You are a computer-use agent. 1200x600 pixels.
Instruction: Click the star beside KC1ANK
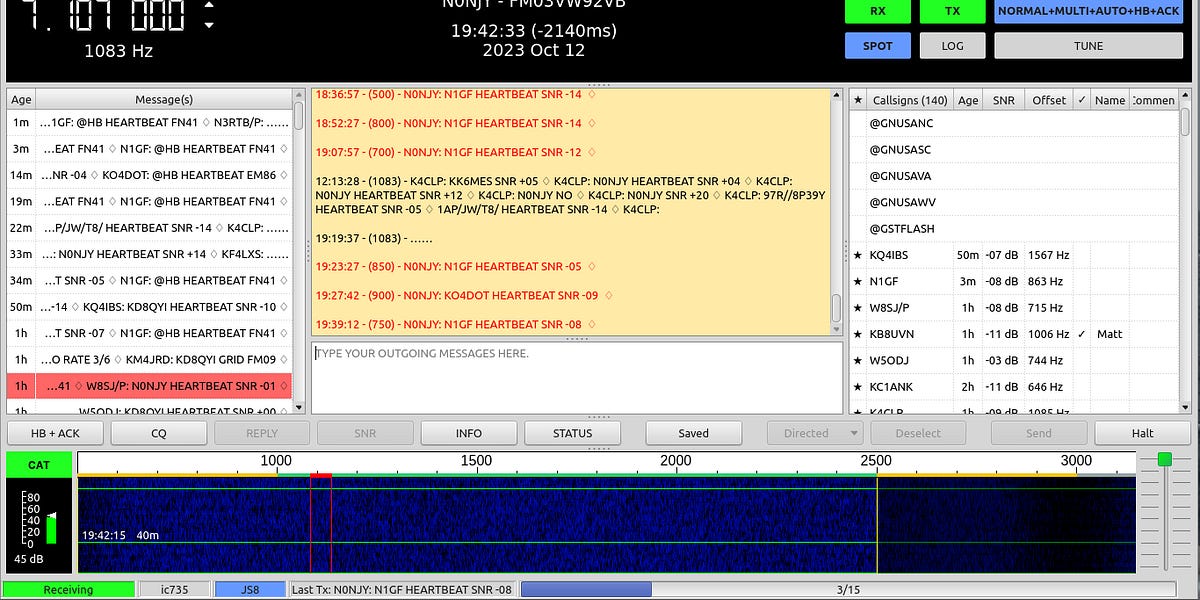(857, 387)
